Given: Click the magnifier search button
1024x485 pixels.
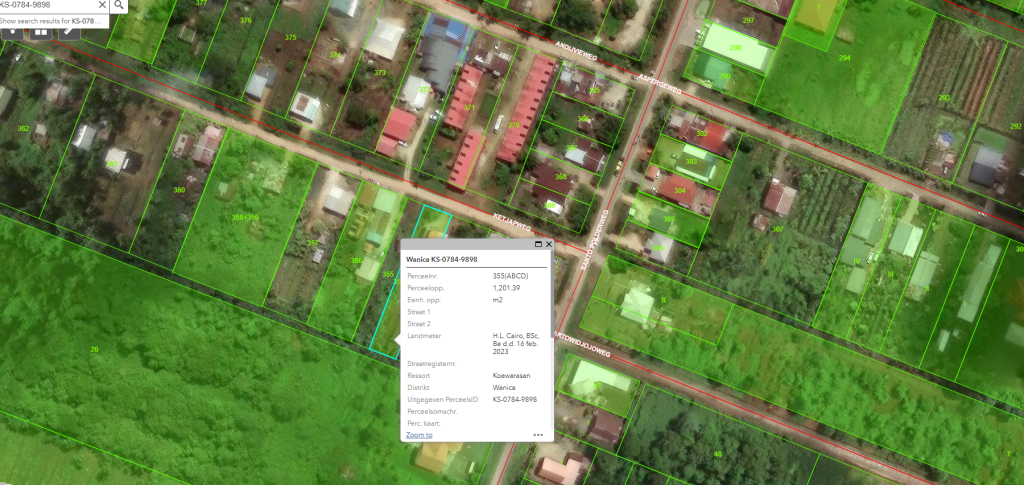Looking at the screenshot, I should [120, 5].
